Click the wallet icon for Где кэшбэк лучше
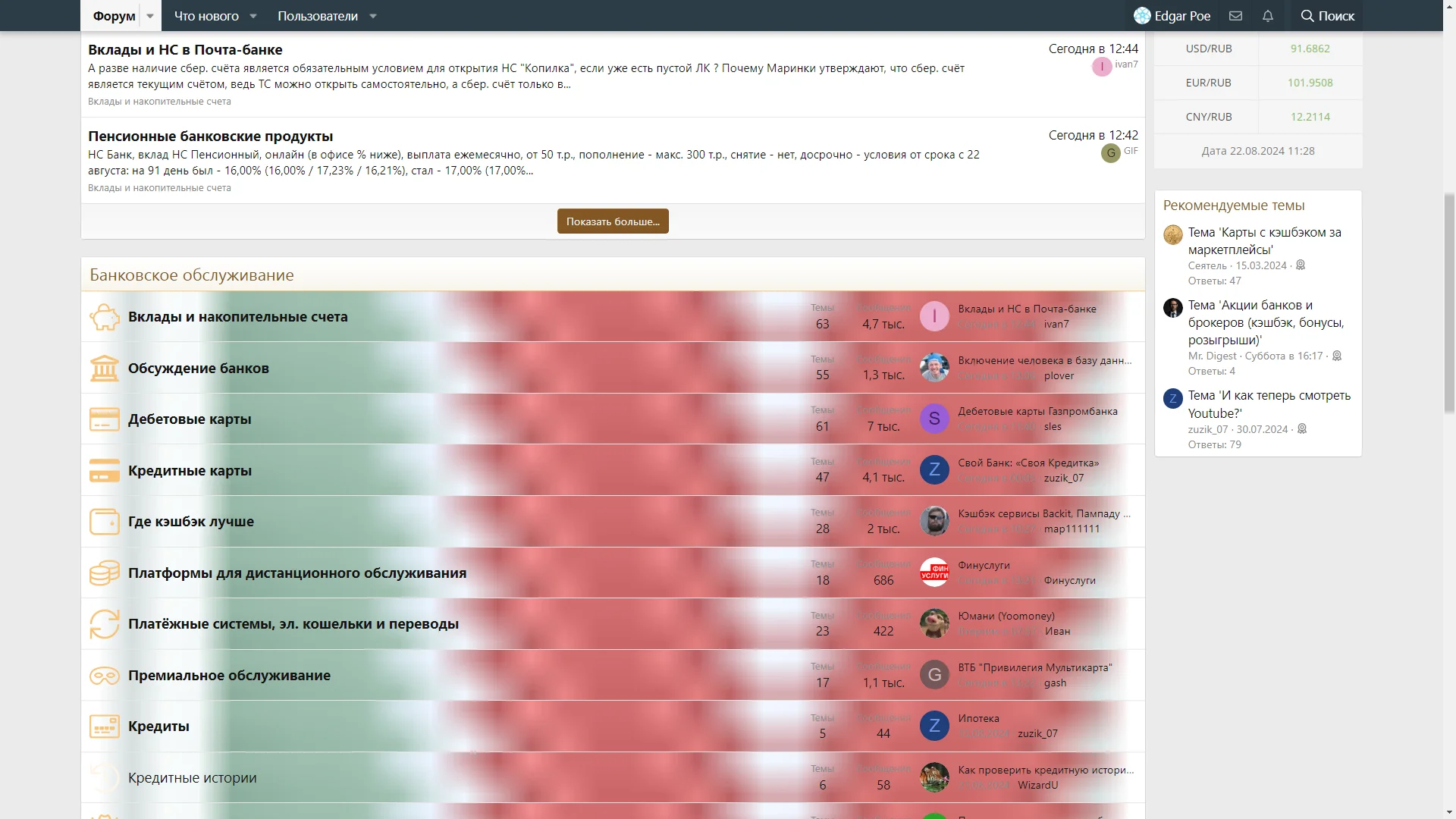1456x819 pixels. pos(105,522)
